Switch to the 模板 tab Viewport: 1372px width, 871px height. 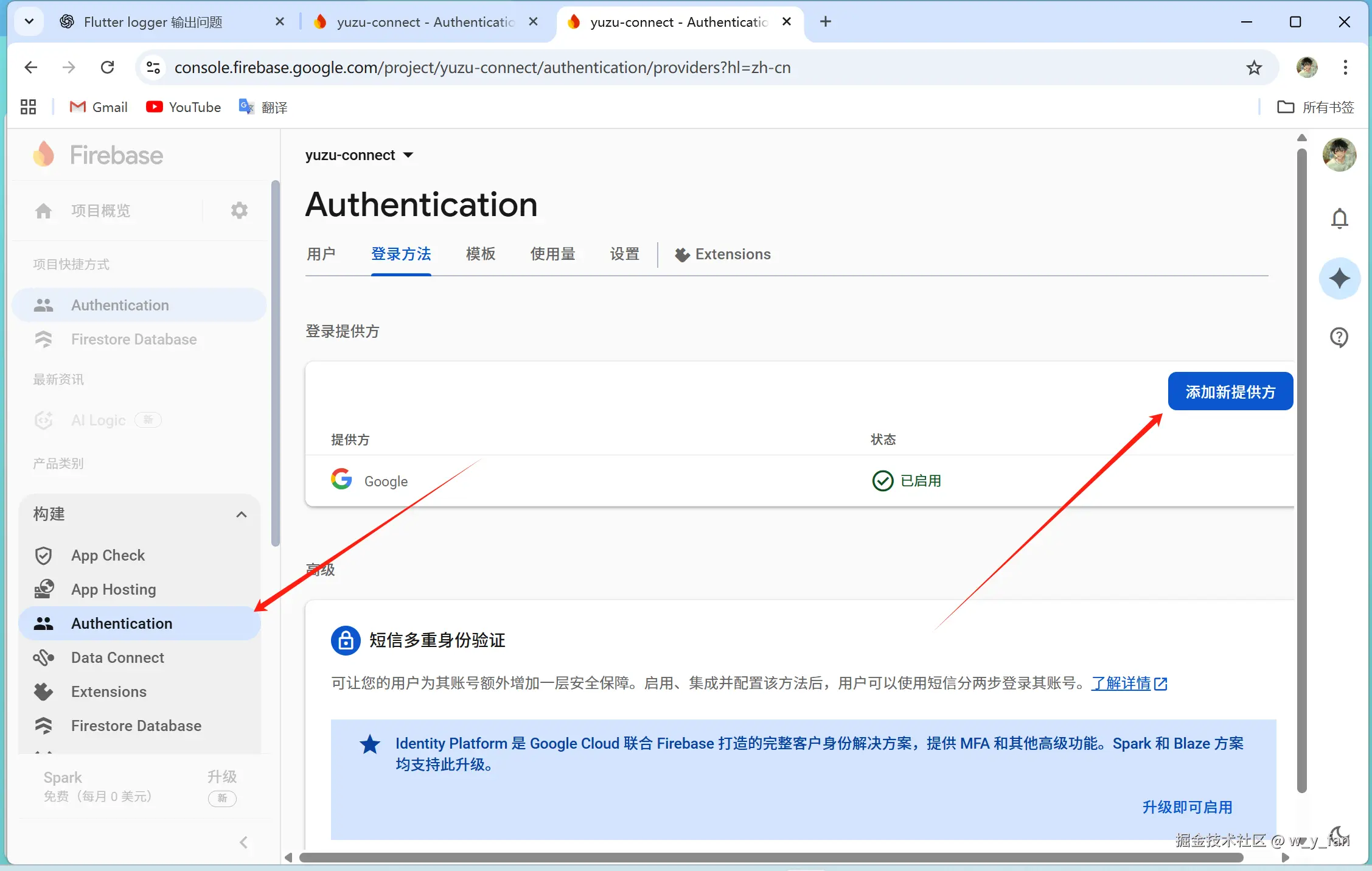click(x=481, y=254)
